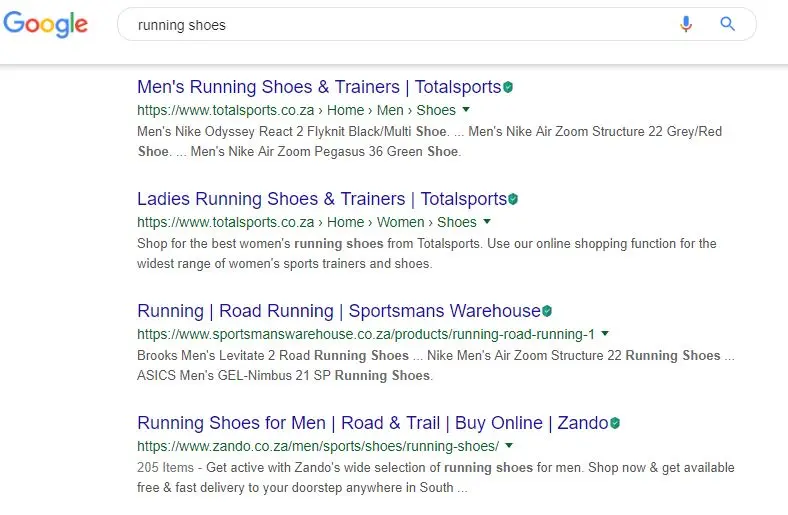Click the Google logo
The width and height of the screenshot is (788, 515).
click(45, 25)
